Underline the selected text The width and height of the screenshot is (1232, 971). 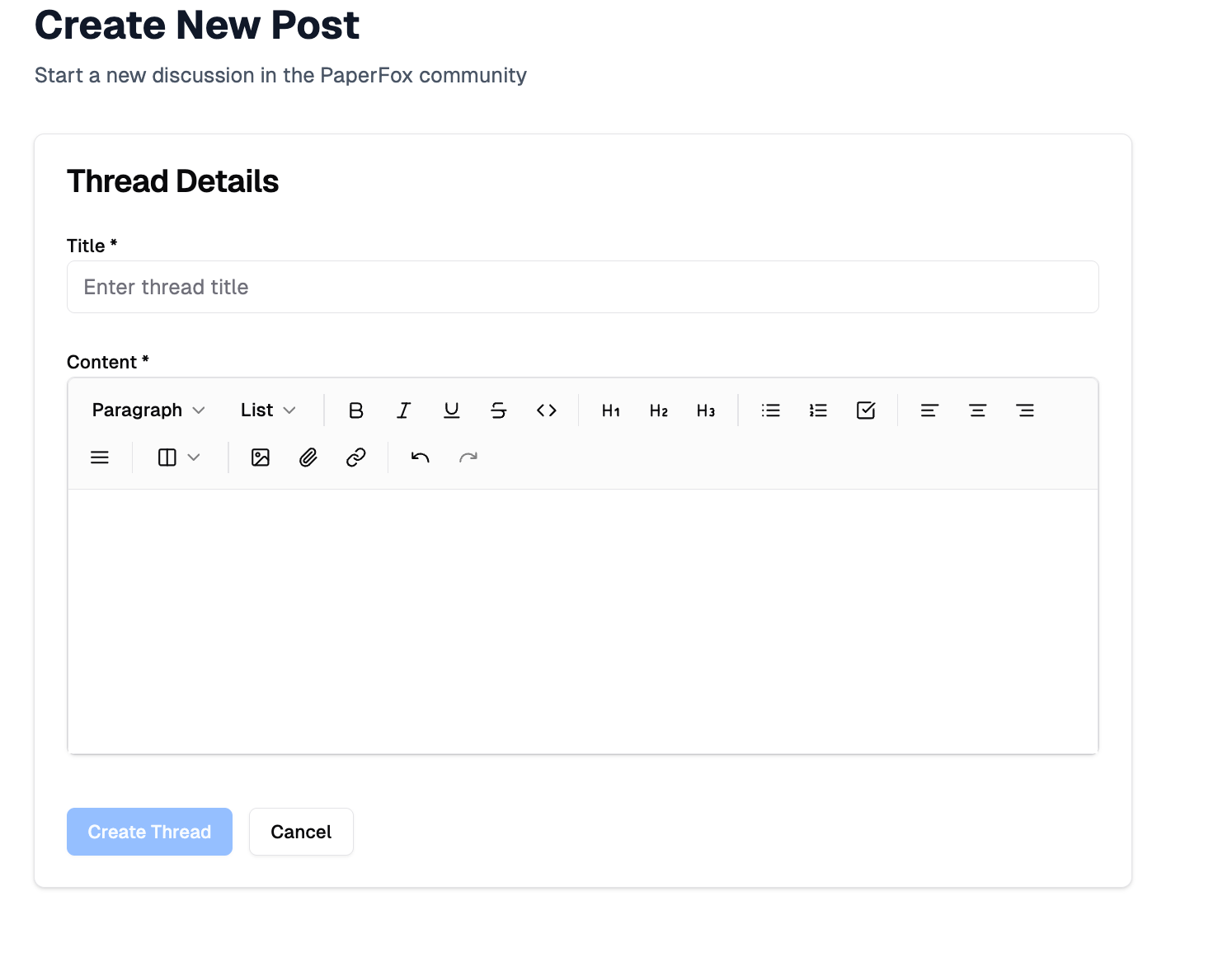451,410
